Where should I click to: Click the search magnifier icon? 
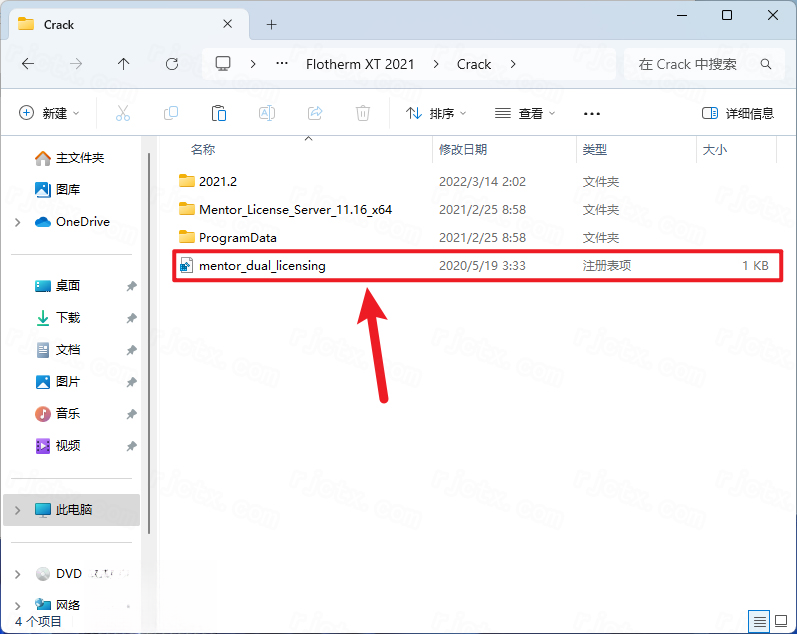click(x=765, y=64)
